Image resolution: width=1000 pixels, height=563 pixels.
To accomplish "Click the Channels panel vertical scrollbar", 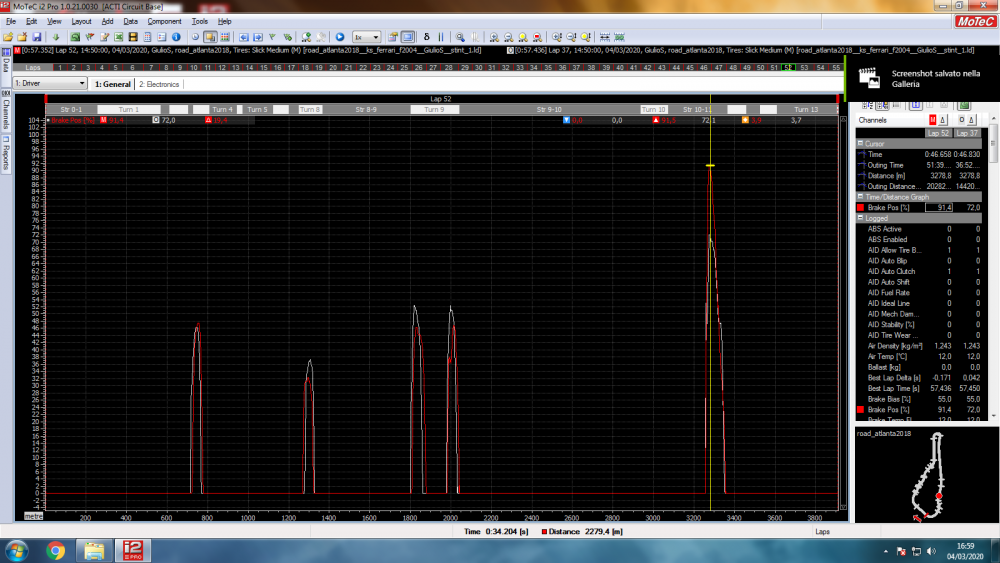I will (994, 268).
